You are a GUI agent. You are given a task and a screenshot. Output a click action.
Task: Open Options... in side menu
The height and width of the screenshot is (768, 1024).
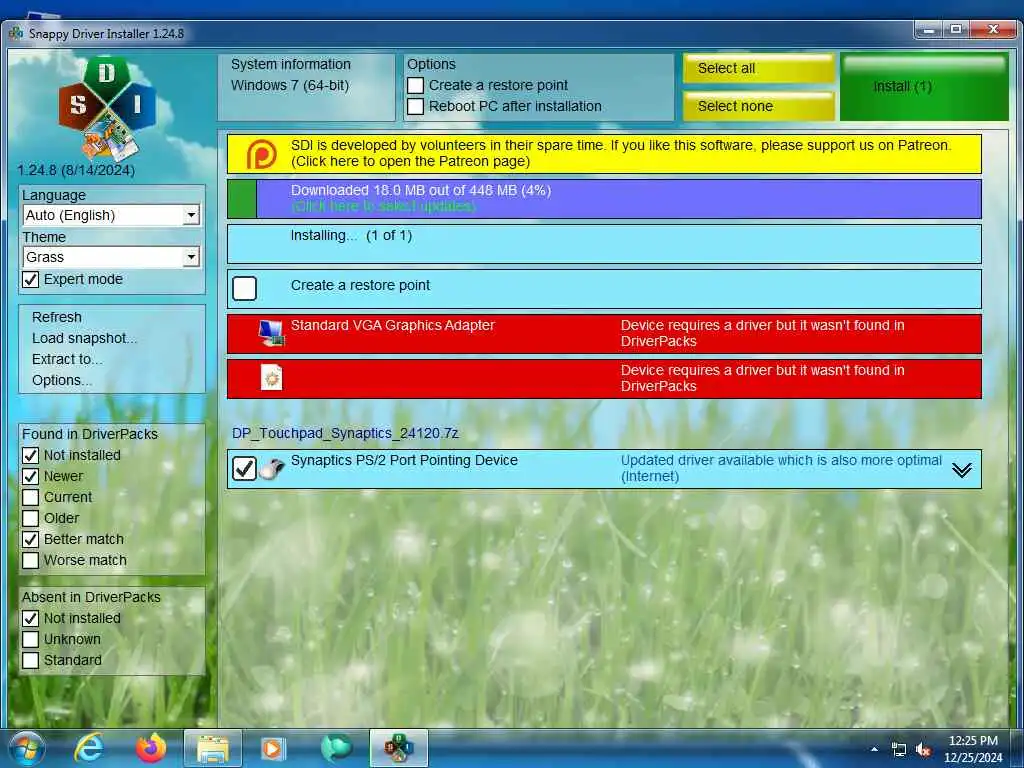coord(61,380)
